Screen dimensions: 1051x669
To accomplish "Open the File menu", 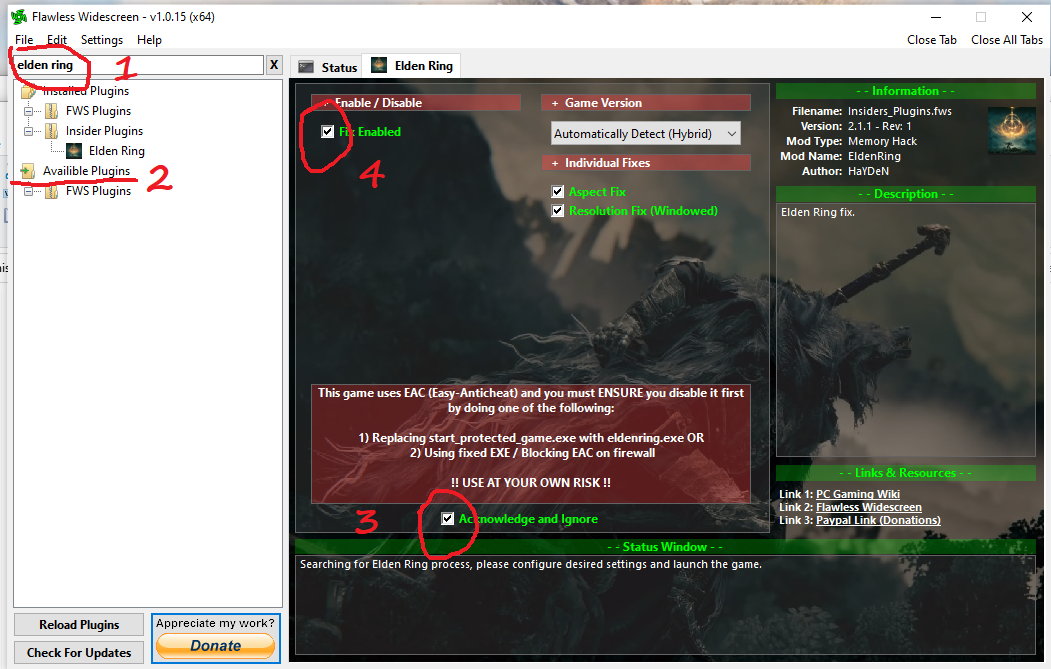I will (24, 40).
